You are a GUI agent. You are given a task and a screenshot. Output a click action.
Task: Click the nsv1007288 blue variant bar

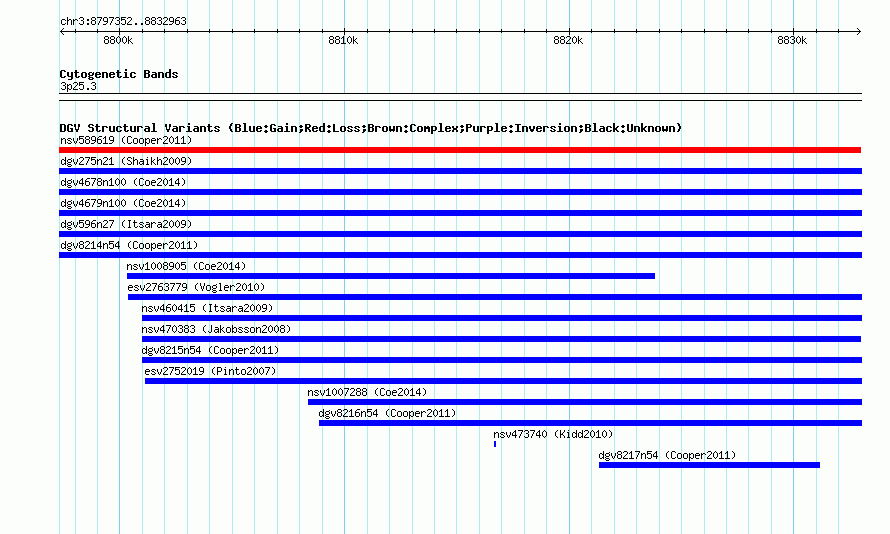pos(585,402)
